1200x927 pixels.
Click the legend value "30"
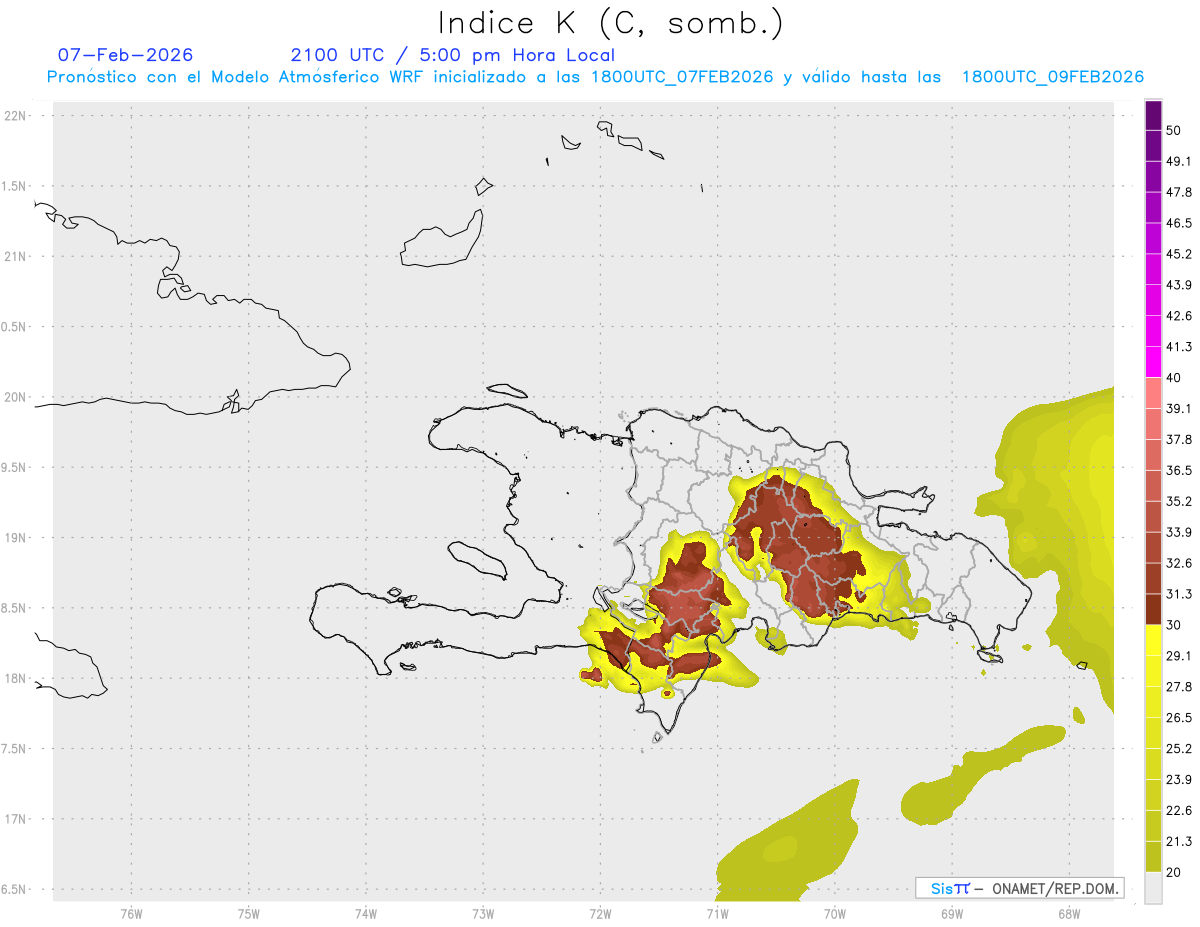pyautogui.click(x=1174, y=624)
